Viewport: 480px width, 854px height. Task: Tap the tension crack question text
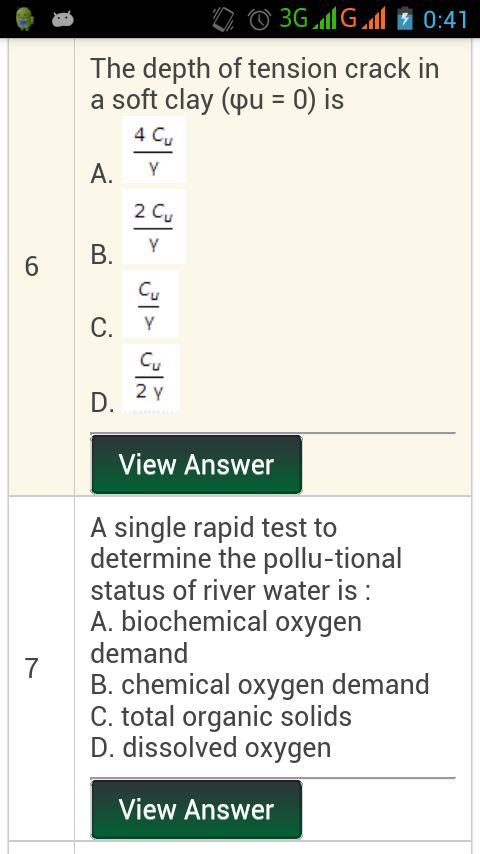coord(265,84)
